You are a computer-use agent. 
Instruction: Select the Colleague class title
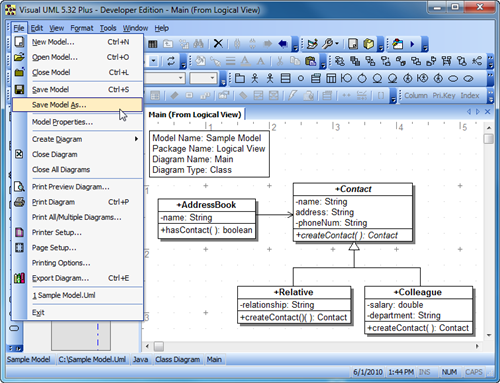pyautogui.click(x=418, y=292)
